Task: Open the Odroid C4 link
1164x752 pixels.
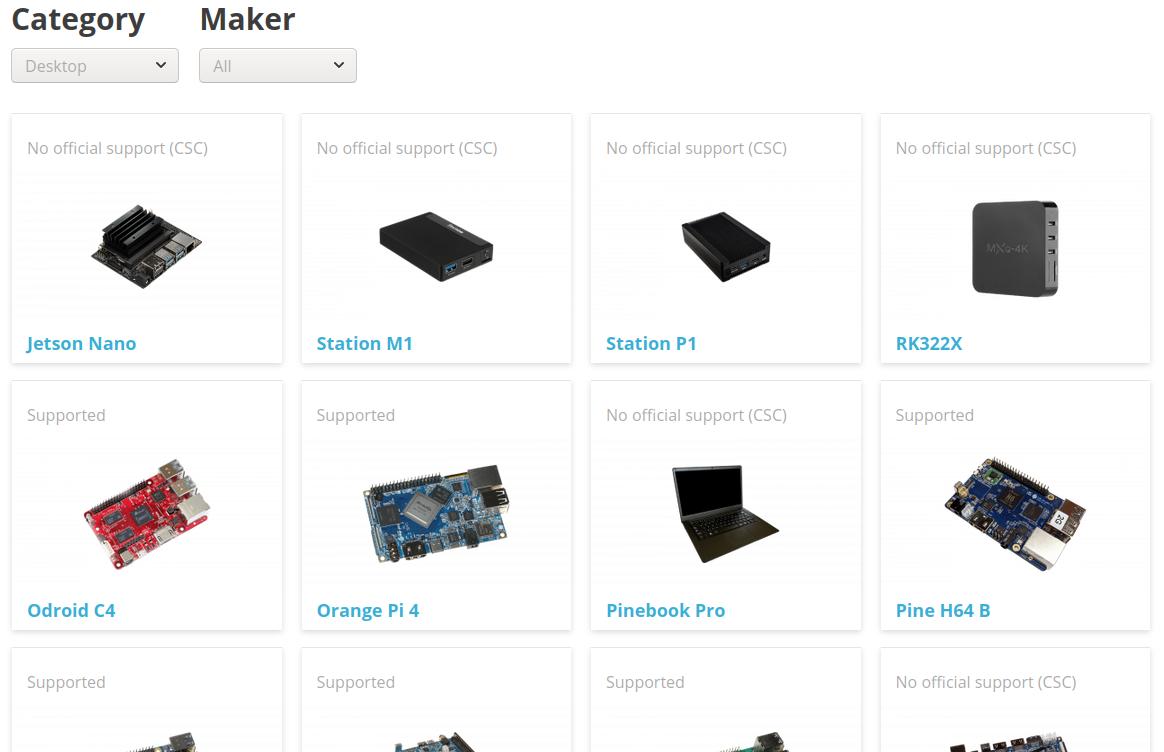Action: (71, 611)
